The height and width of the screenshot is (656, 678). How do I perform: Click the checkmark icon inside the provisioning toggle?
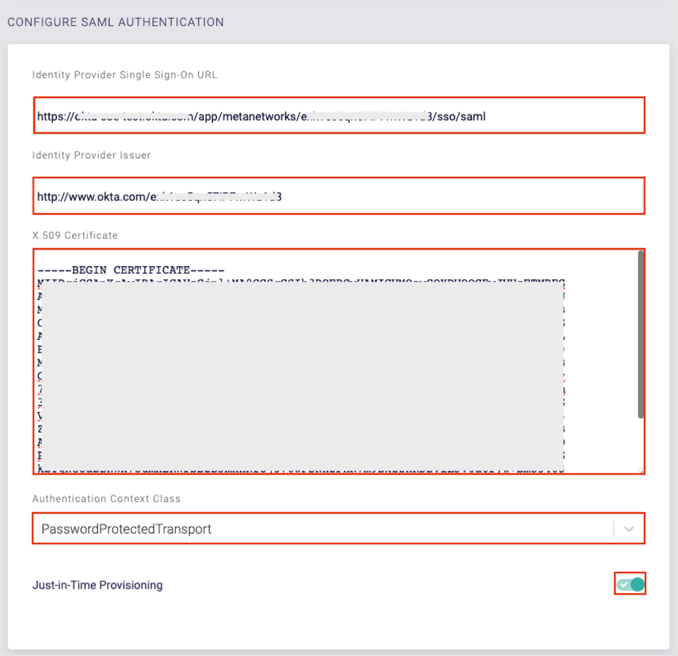[624, 584]
